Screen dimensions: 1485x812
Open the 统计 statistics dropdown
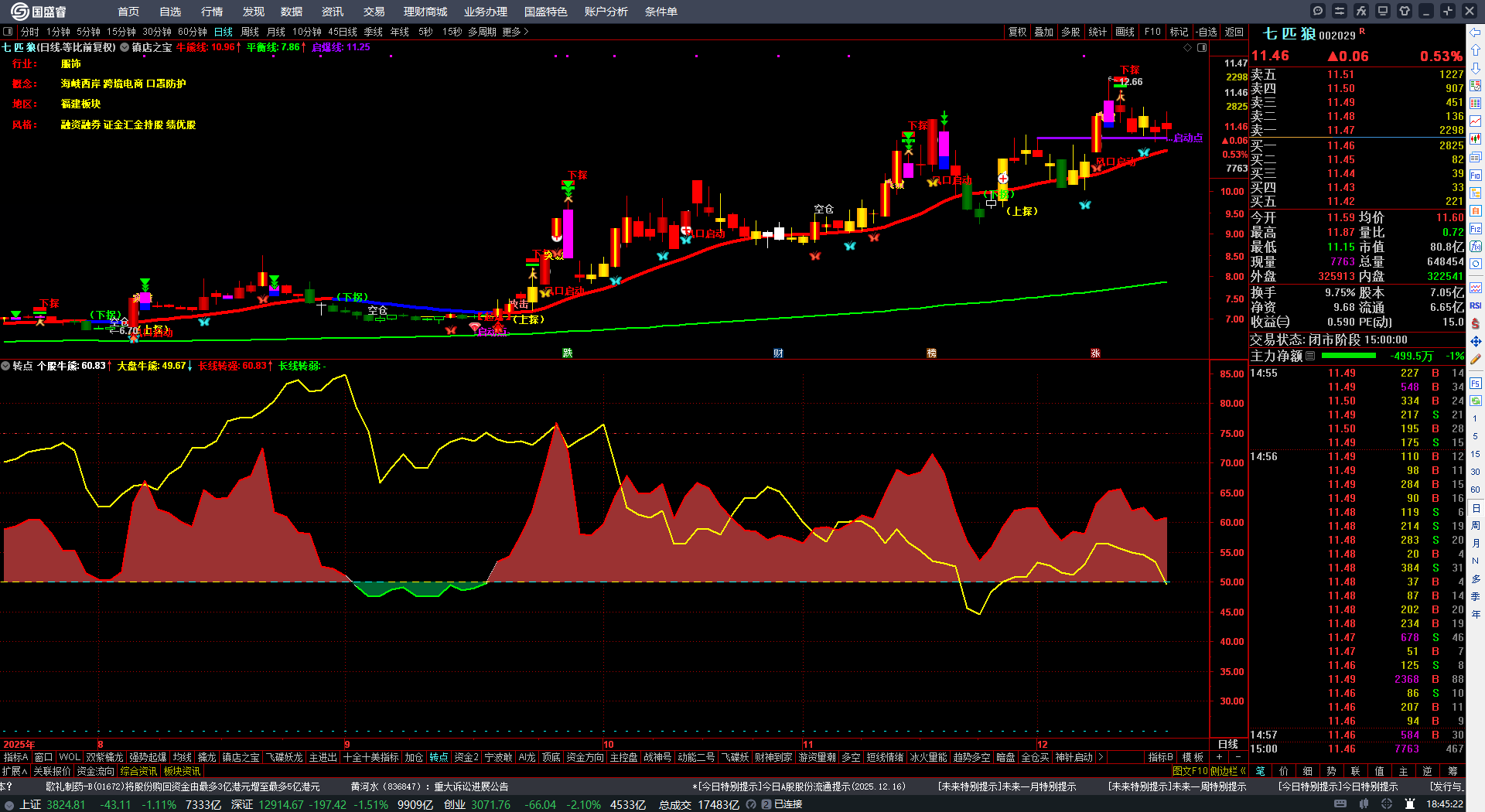[x=1098, y=32]
